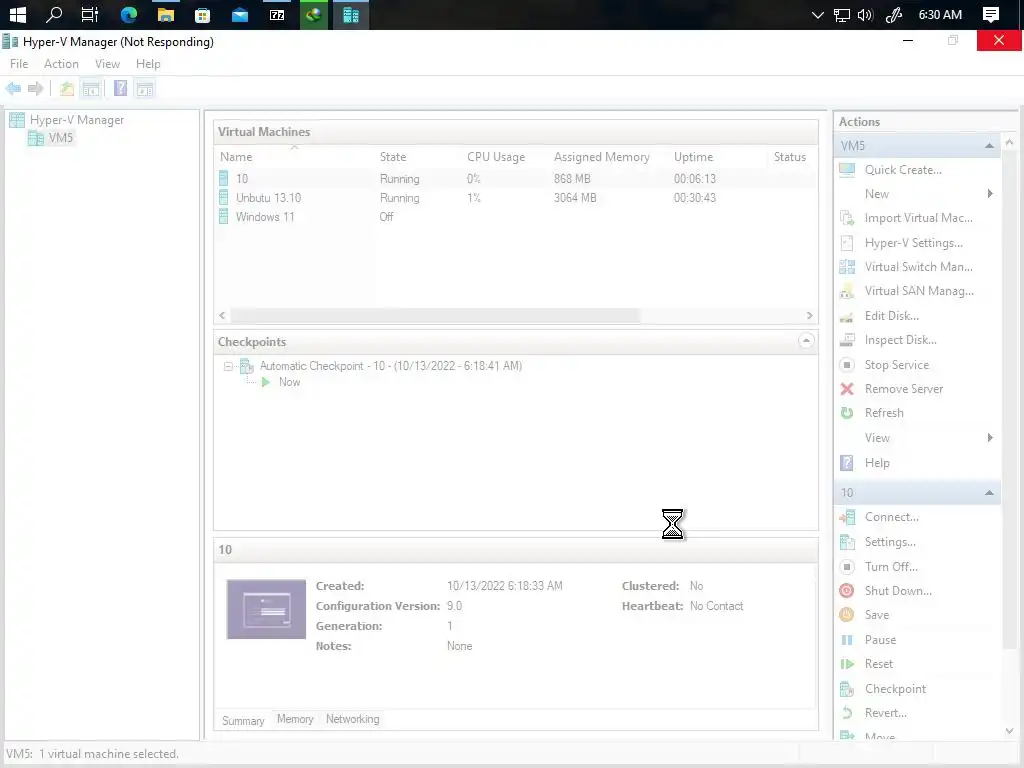Image resolution: width=1024 pixels, height=768 pixels.
Task: Click the Back arrow in the toolbar
Action: (x=13, y=88)
